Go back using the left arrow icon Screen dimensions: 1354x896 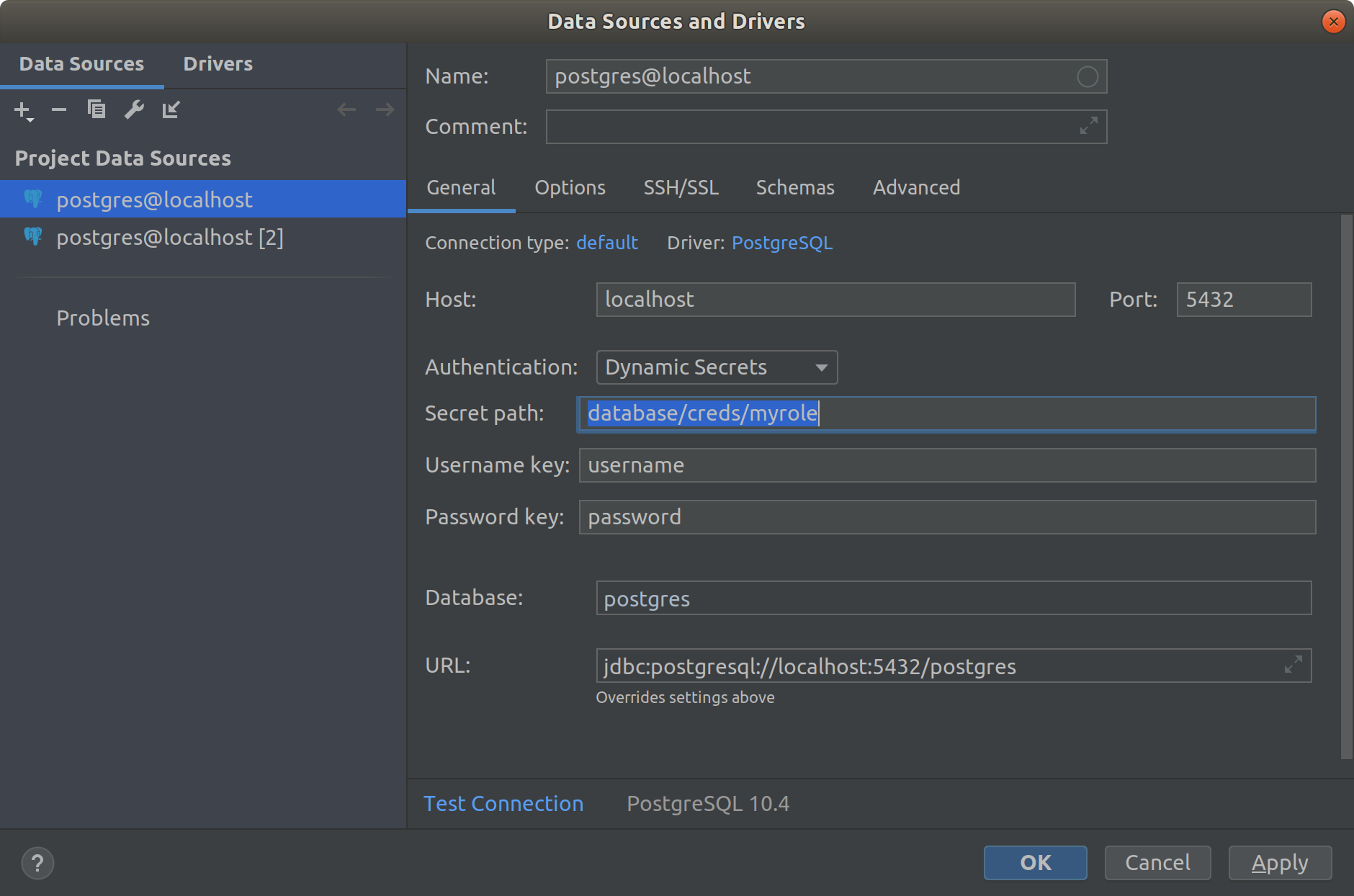click(346, 109)
